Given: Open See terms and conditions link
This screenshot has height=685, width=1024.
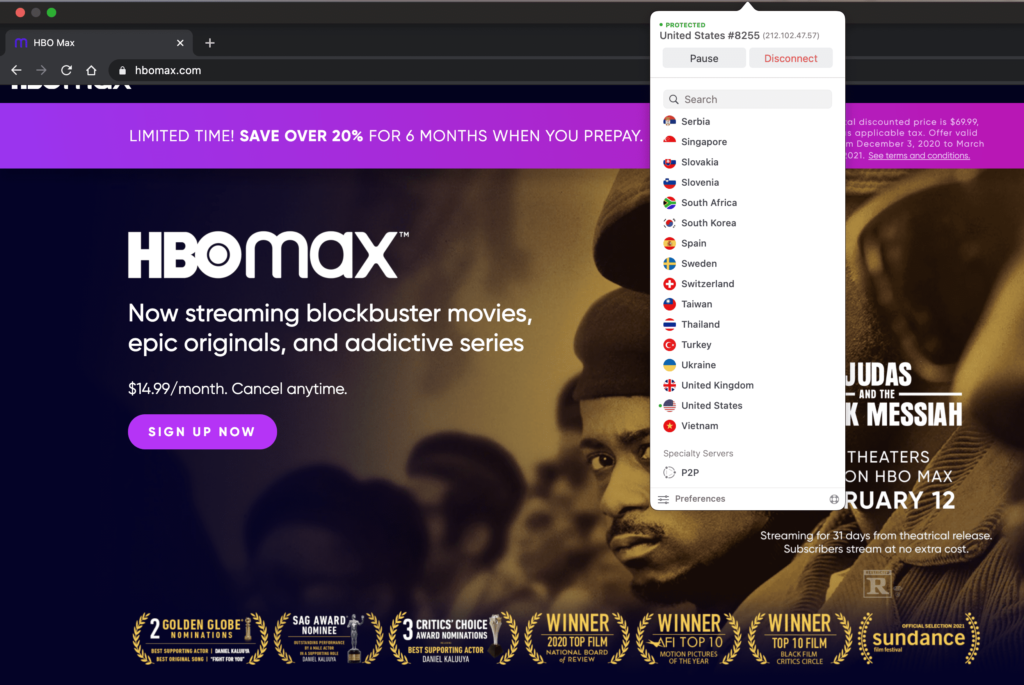Looking at the screenshot, I should pyautogui.click(x=918, y=155).
